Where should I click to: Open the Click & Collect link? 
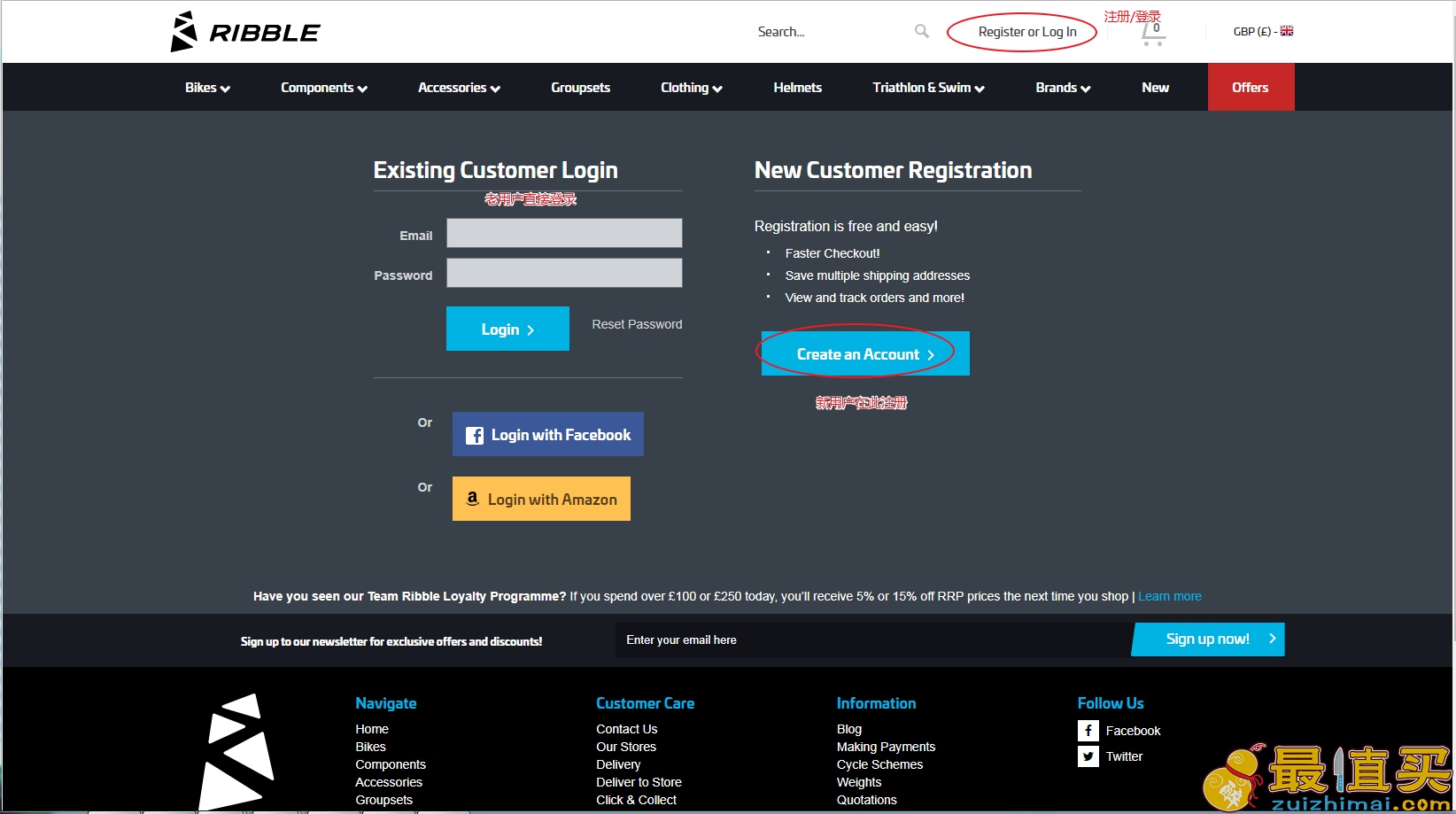pyautogui.click(x=636, y=800)
